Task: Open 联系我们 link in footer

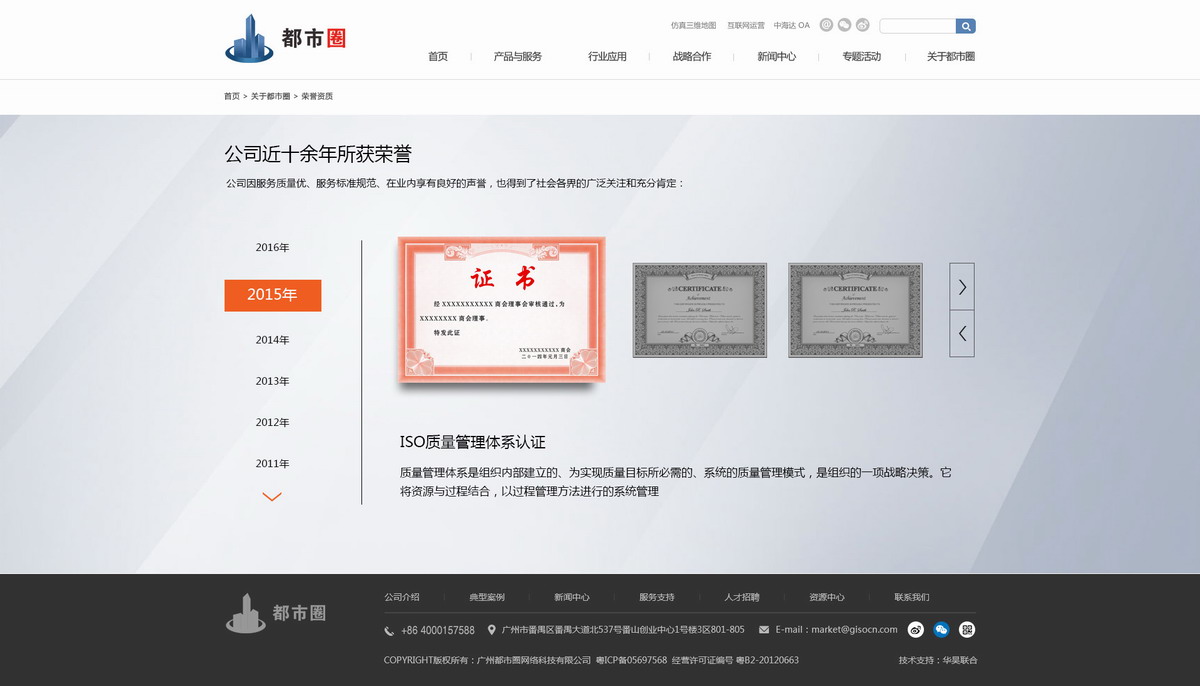Action: (x=911, y=597)
